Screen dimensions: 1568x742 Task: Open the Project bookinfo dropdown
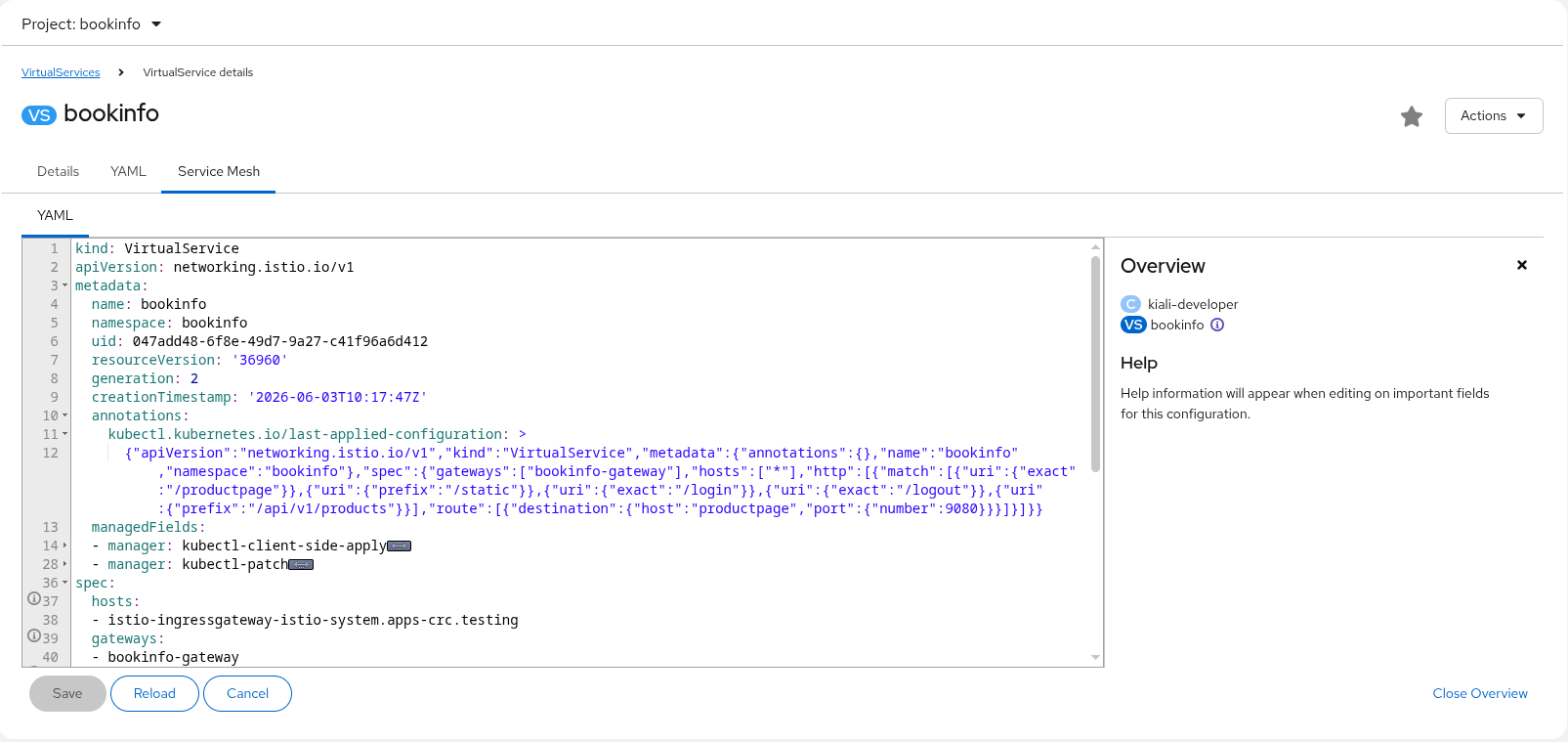(92, 23)
